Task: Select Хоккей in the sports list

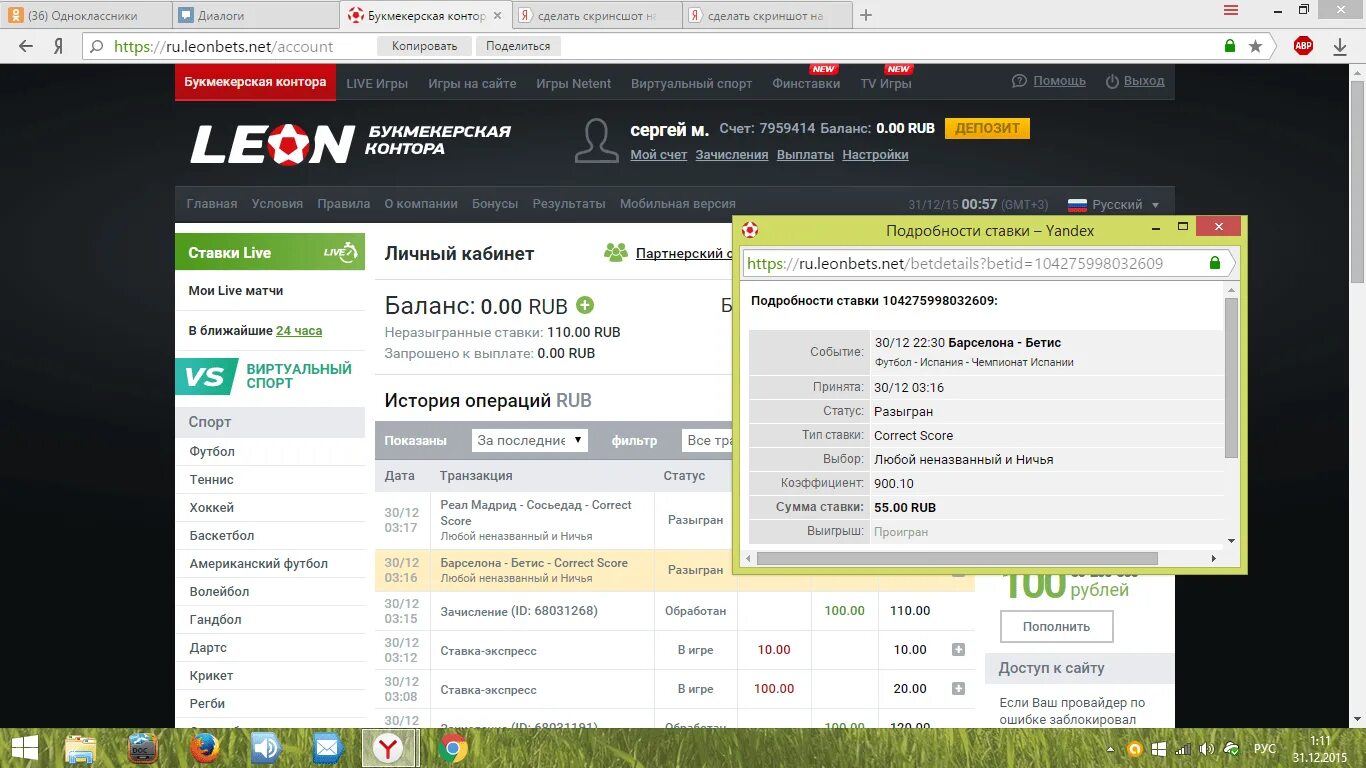Action: tap(212, 508)
